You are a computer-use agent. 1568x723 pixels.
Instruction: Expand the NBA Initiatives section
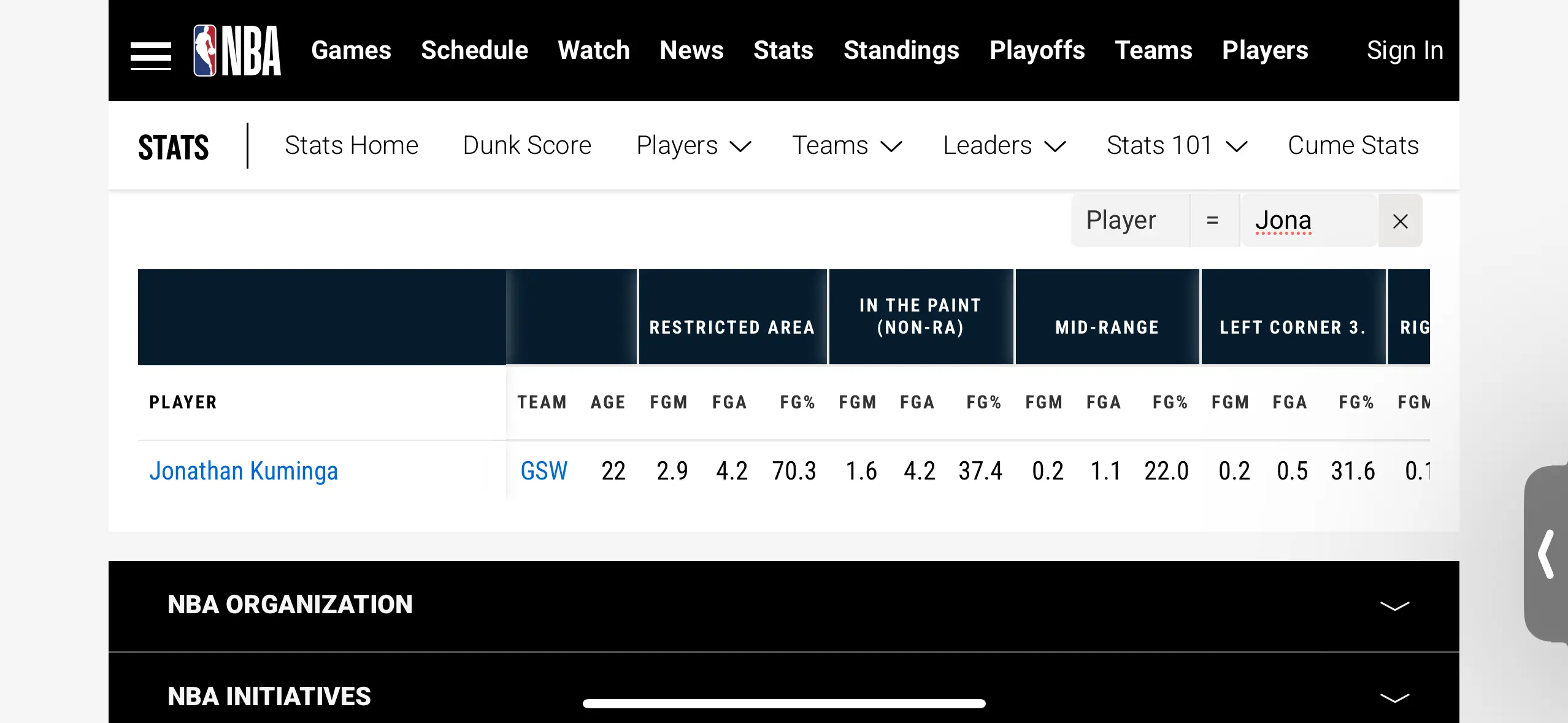pyautogui.click(x=1394, y=698)
